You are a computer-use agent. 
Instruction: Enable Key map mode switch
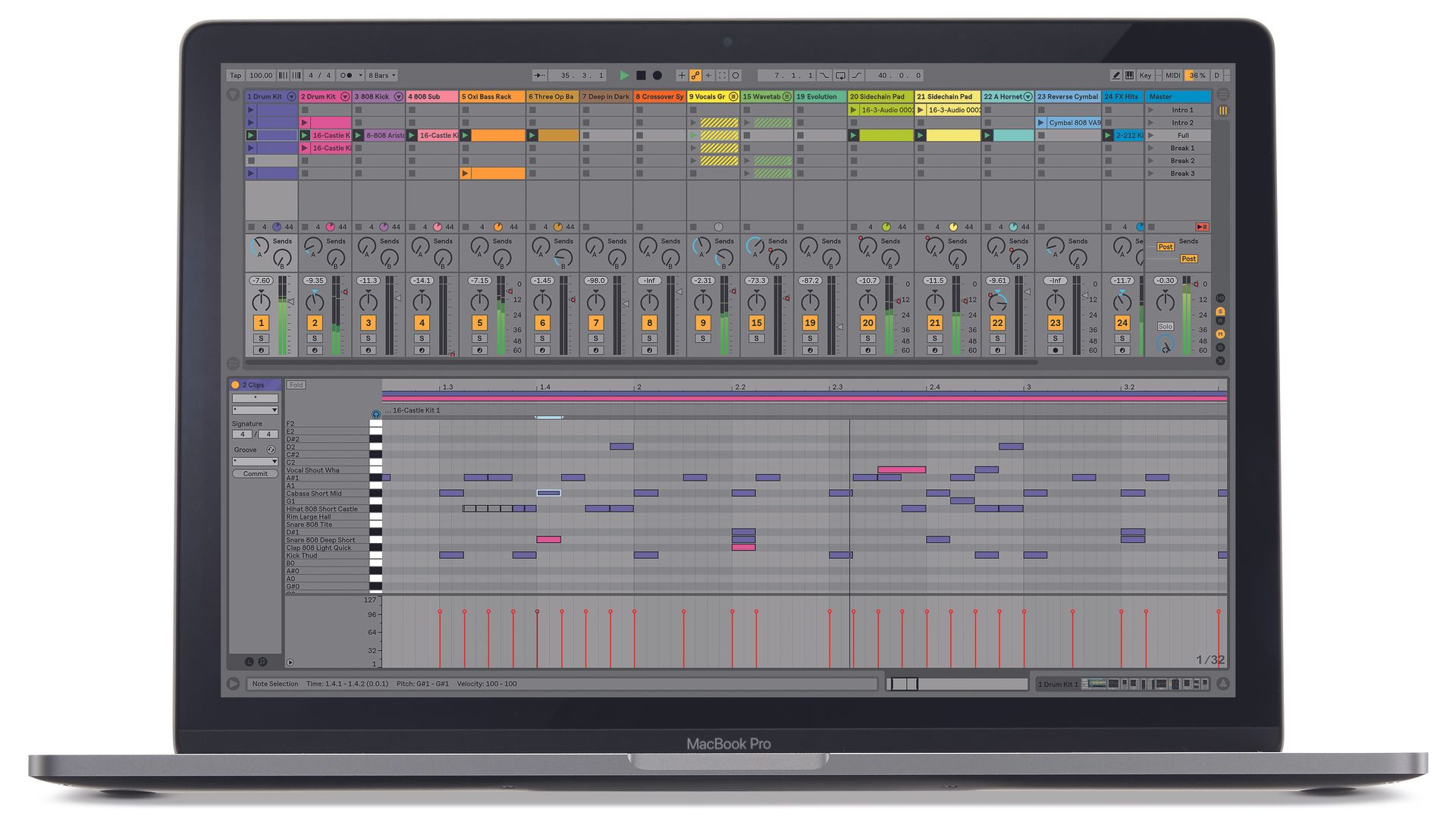1146,75
